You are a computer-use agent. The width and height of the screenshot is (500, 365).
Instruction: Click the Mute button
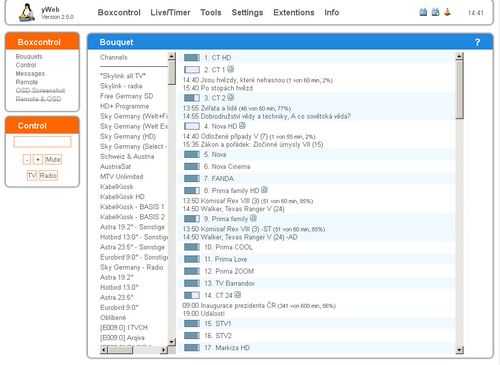point(53,159)
